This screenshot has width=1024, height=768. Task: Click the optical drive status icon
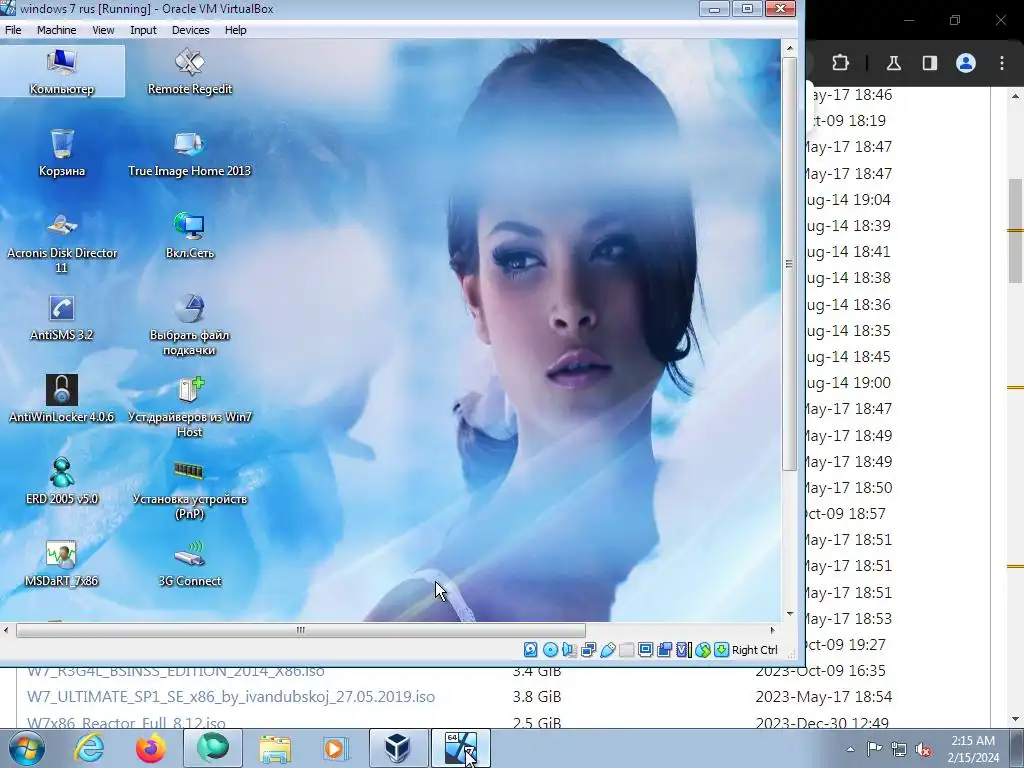[x=550, y=650]
